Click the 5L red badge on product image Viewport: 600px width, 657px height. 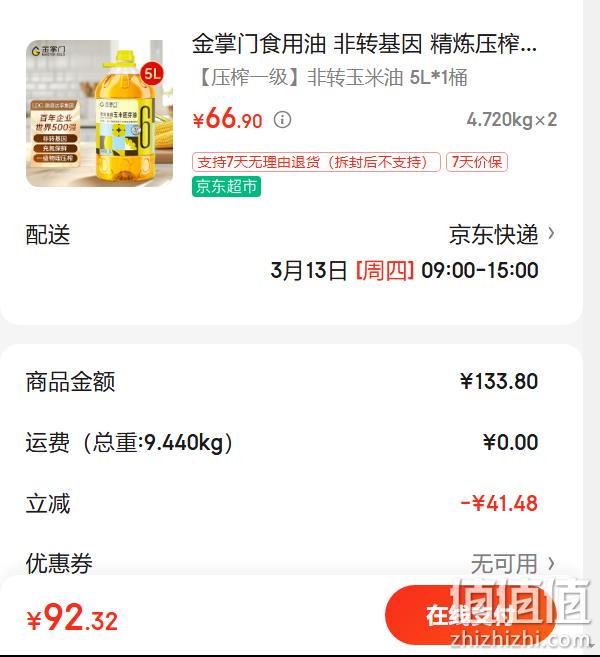point(152,74)
